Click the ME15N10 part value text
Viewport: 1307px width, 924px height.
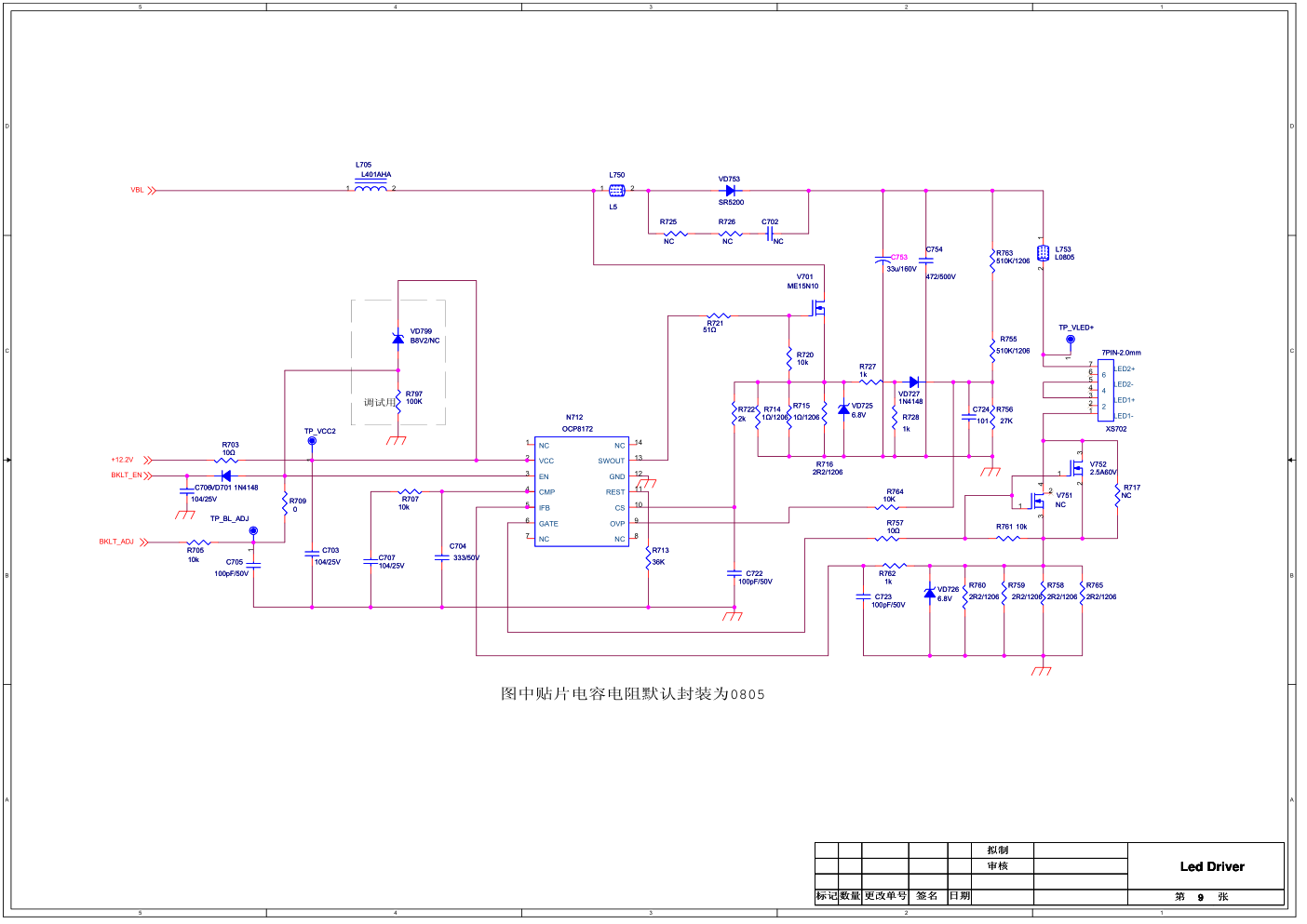pyautogui.click(x=803, y=287)
